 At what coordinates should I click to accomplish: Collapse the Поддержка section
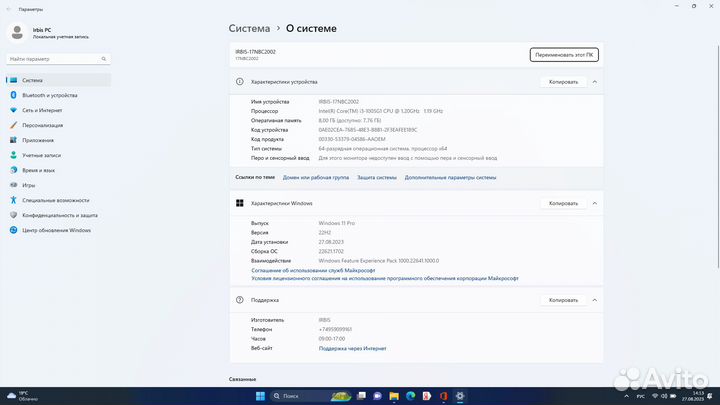coord(595,300)
